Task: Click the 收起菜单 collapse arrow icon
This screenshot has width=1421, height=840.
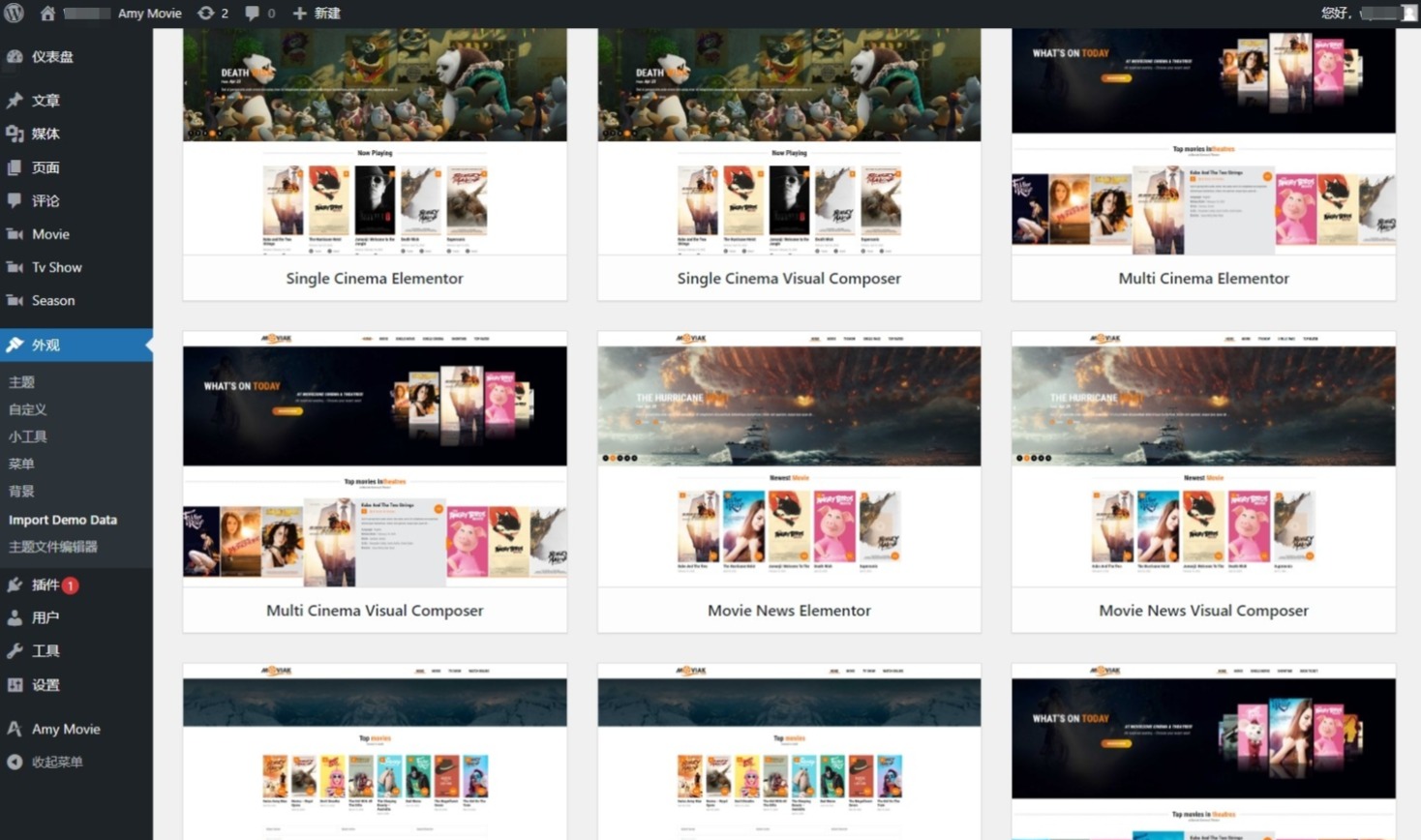Action: (15, 762)
